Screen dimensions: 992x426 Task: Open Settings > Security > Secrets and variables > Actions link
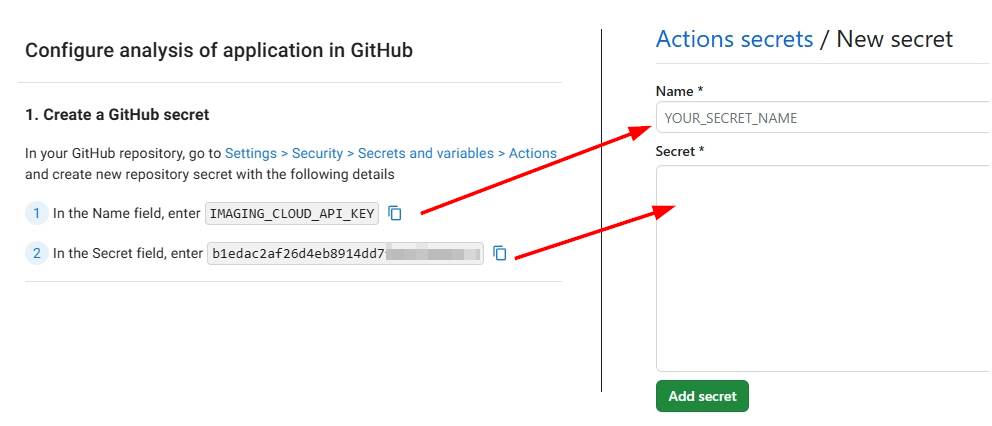[390, 154]
